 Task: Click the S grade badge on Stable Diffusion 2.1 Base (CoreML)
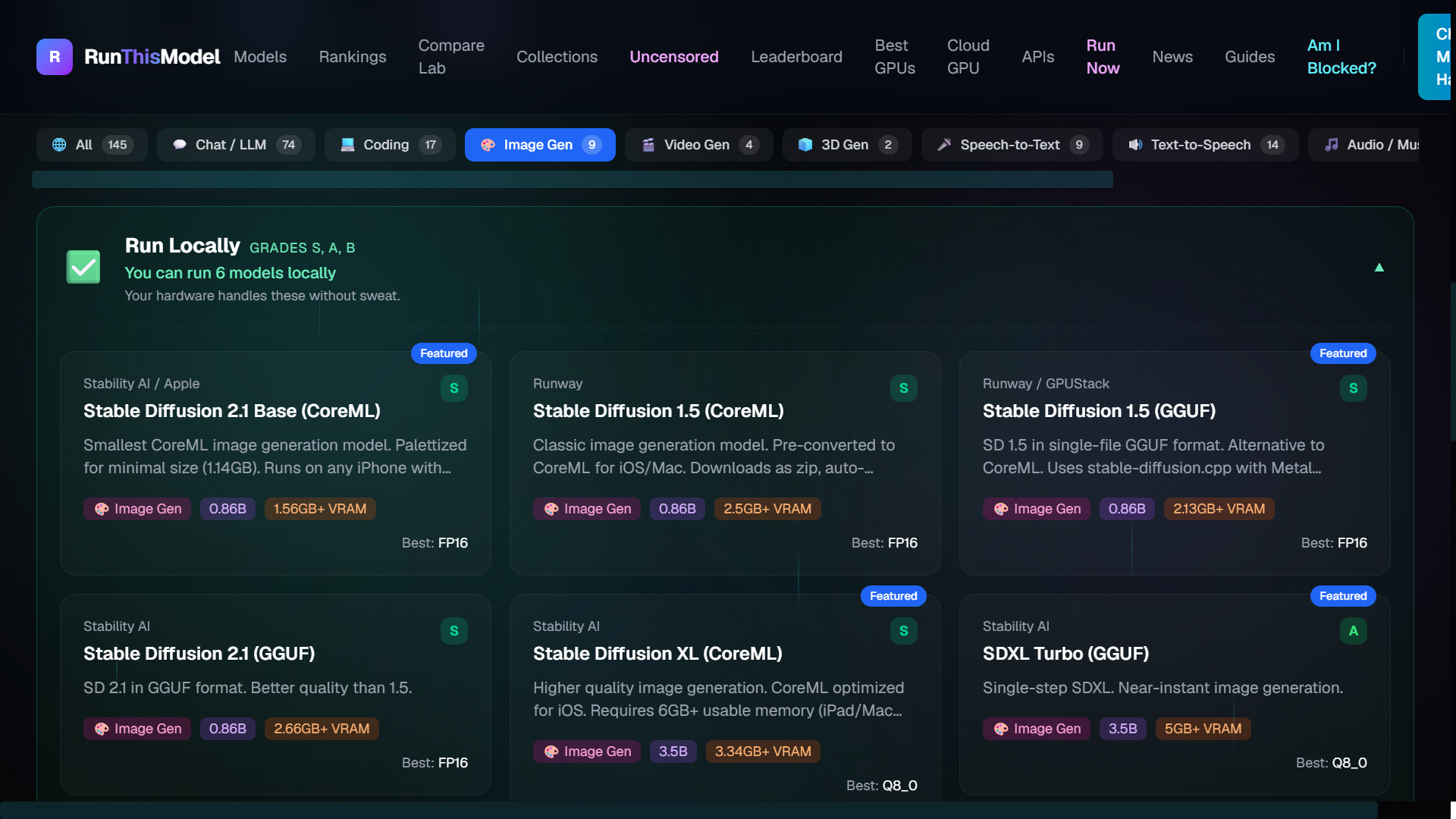pos(454,388)
